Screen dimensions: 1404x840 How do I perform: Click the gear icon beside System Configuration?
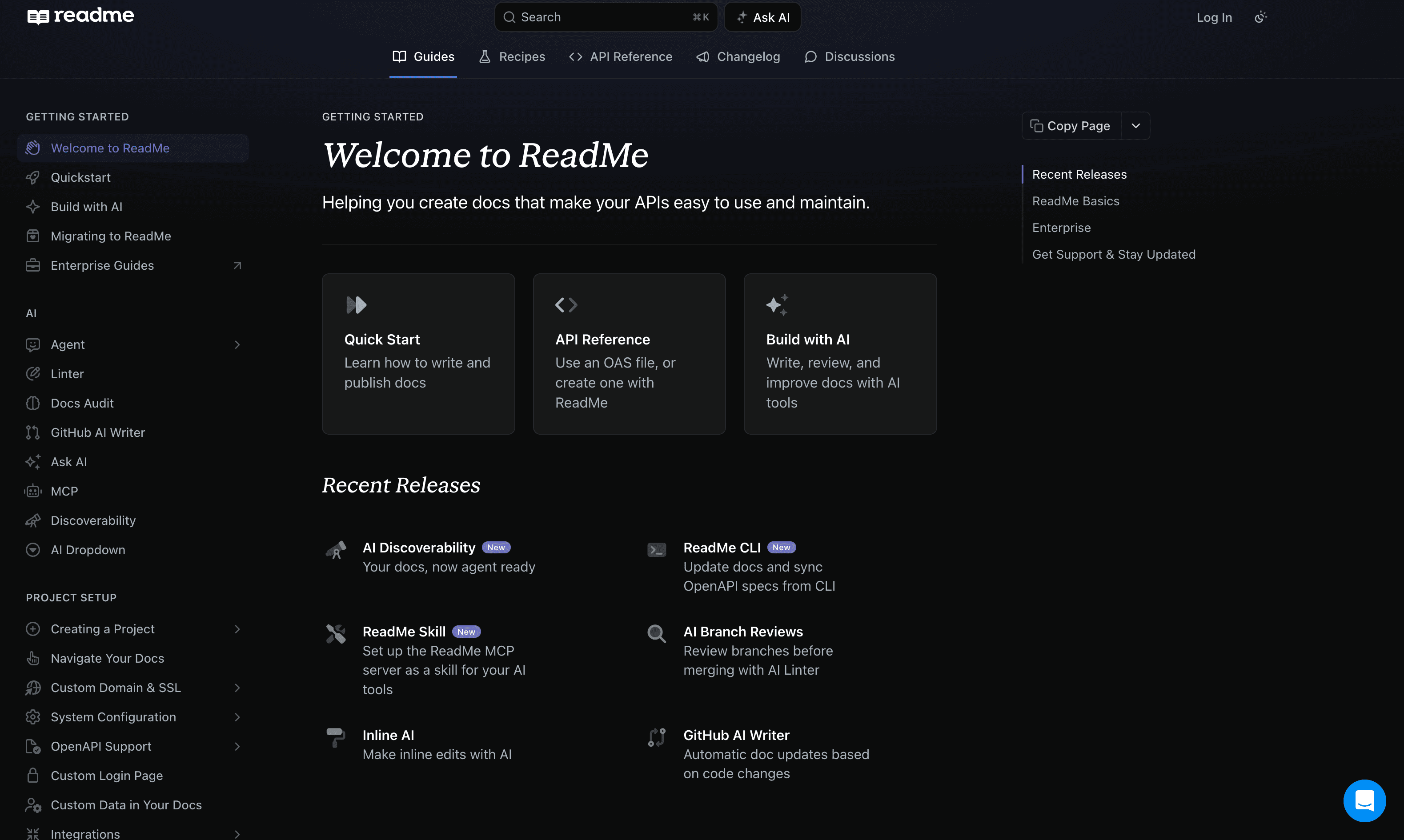pos(33,717)
